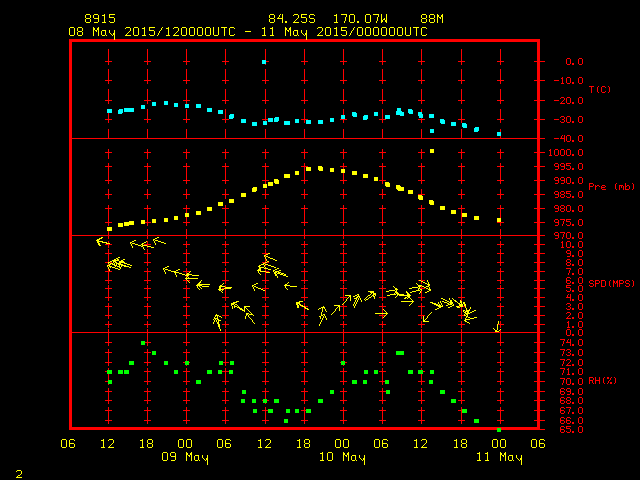Click the 73.0 humidity tick label
The width and height of the screenshot is (640, 480).
[571, 353]
